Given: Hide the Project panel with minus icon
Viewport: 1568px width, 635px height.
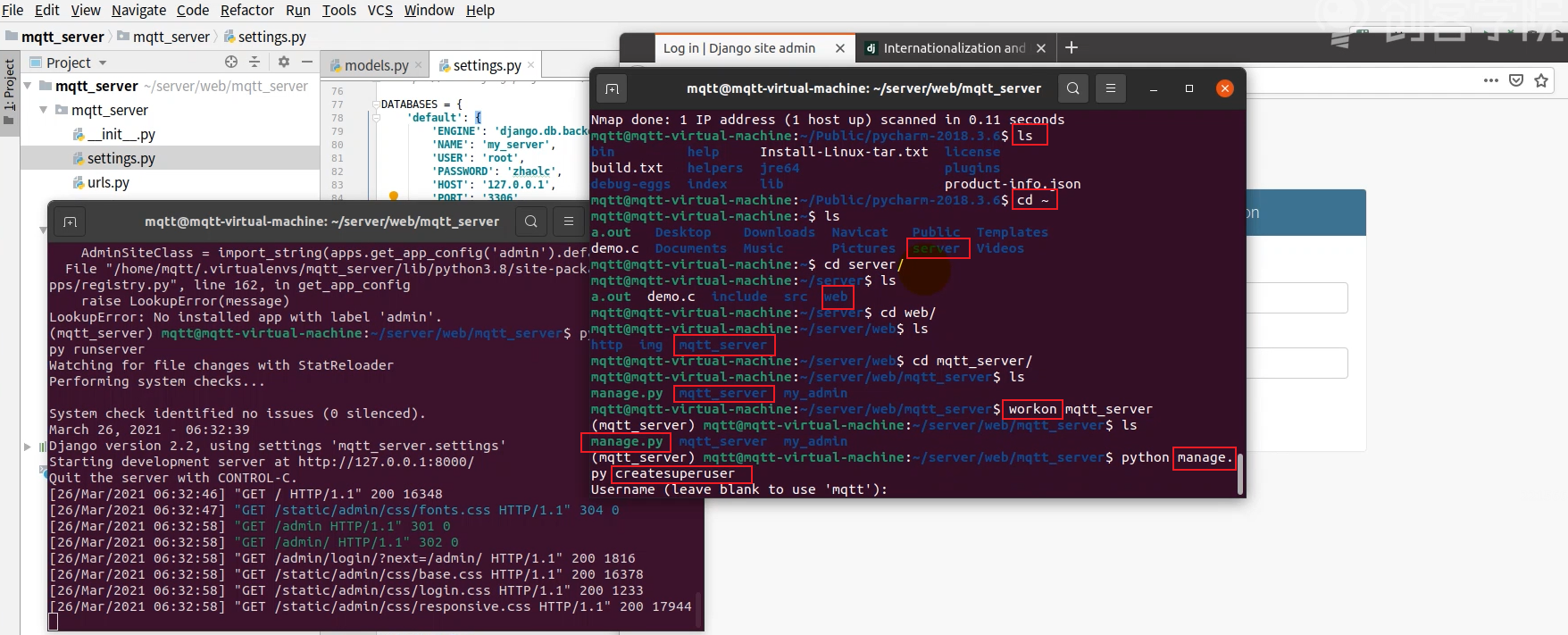Looking at the screenshot, I should point(306,62).
